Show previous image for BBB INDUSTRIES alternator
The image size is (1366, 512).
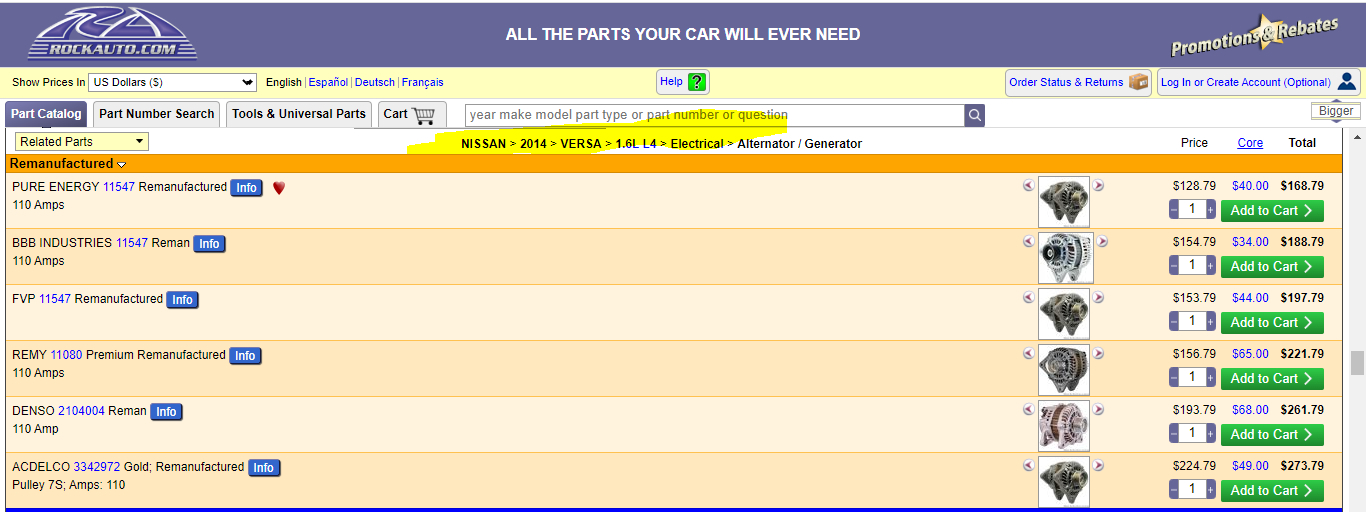click(x=1029, y=241)
